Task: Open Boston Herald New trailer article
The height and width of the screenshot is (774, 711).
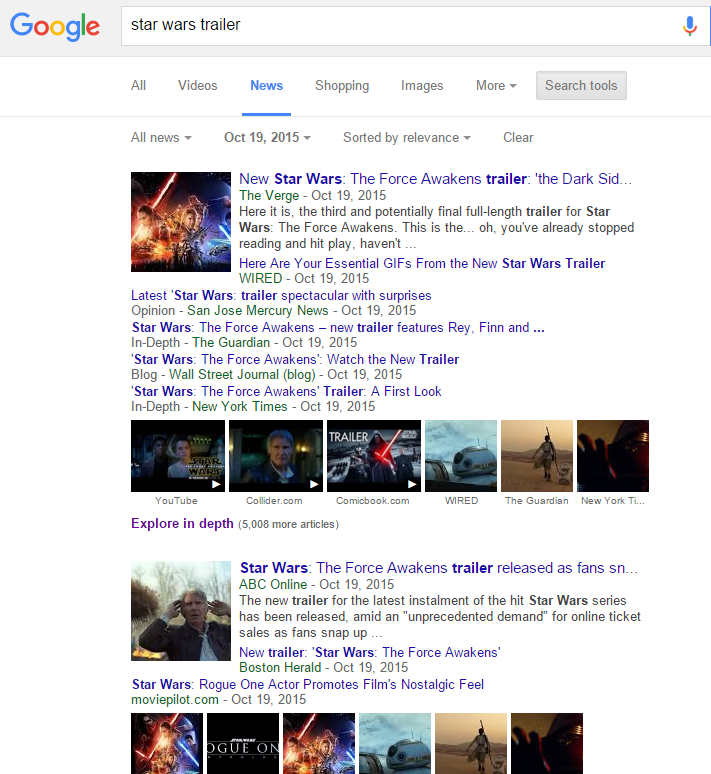Action: pos(370,652)
